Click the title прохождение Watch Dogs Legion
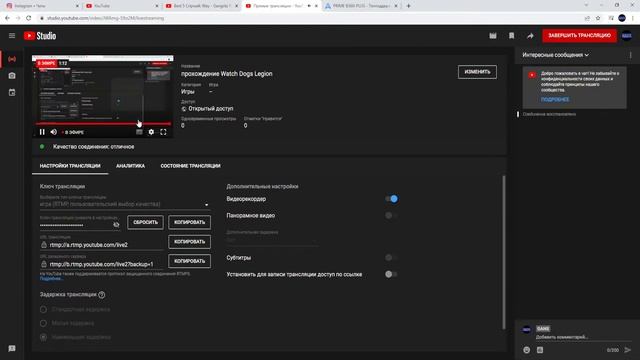Screen dimensions: 640x360 coord(227,74)
